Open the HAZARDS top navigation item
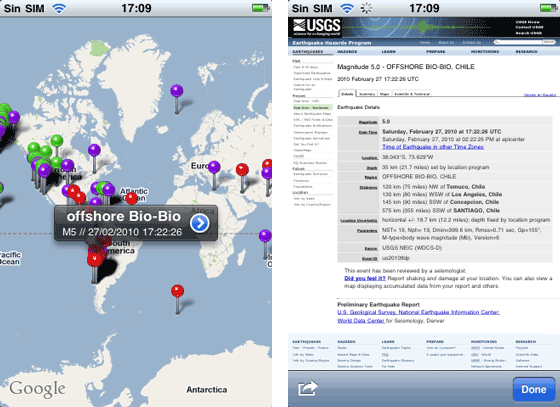Viewport: 560px width, 407px height. pos(347,52)
